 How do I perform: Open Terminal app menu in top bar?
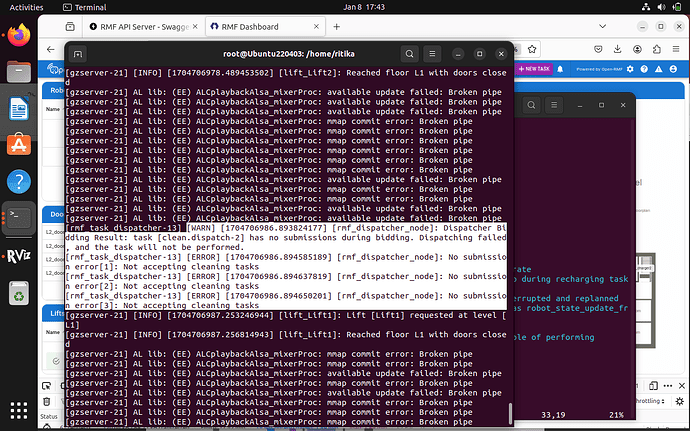click(84, 7)
